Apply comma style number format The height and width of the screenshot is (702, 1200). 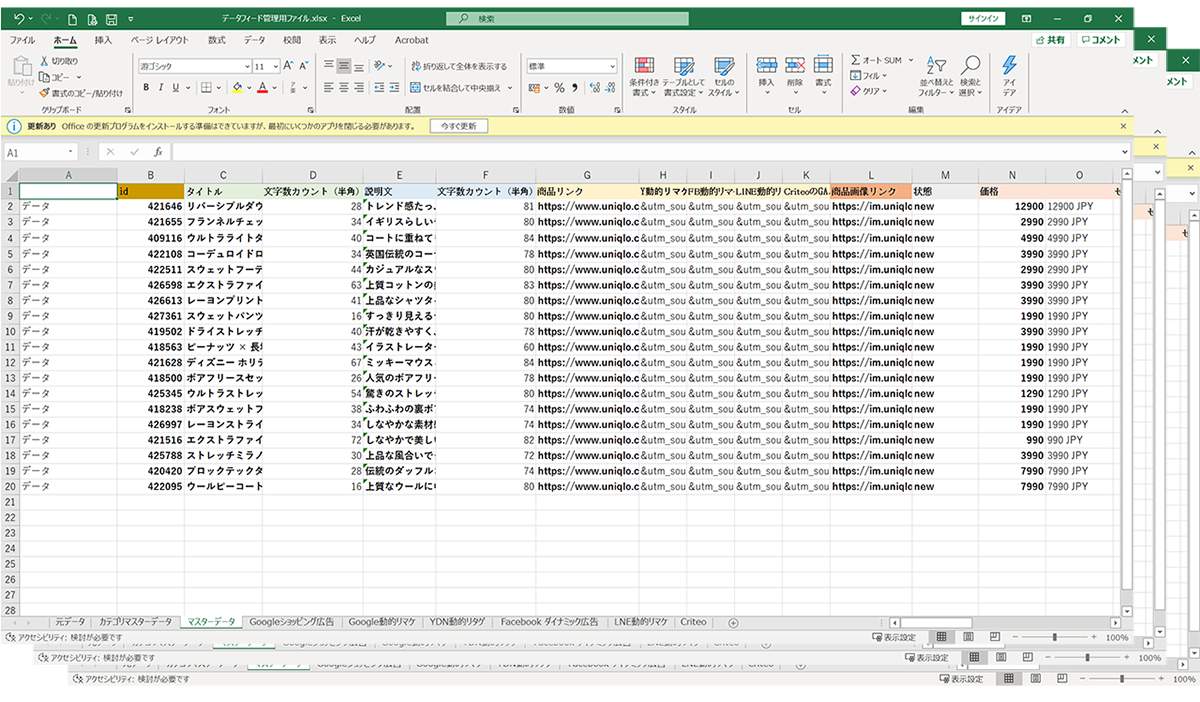click(574, 87)
